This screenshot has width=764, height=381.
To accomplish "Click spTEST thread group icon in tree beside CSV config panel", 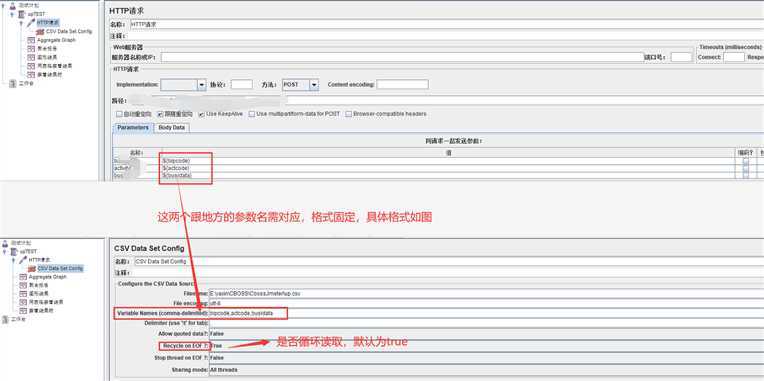I will tap(13, 251).
